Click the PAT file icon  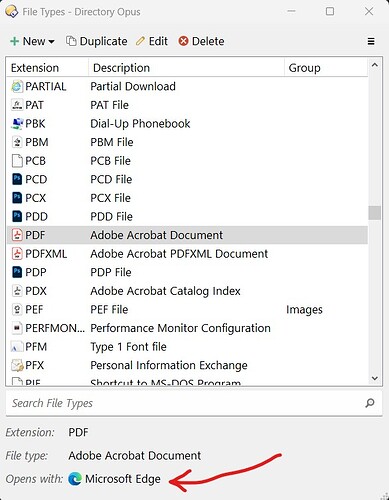tap(17, 105)
